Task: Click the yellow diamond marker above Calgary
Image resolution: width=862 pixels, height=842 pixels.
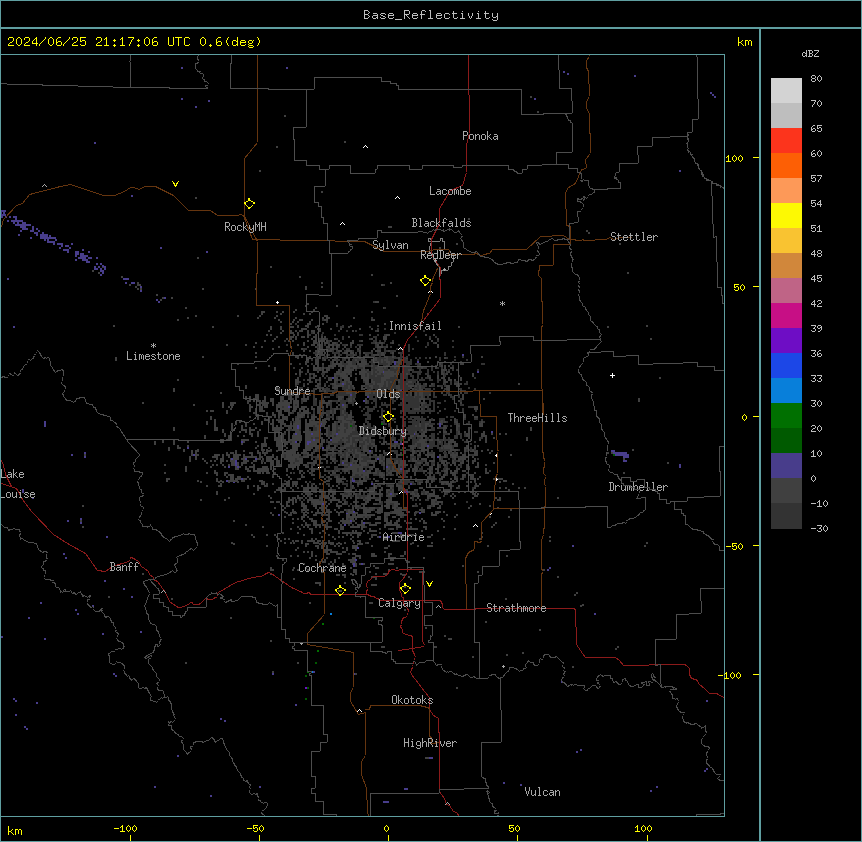Action: (x=405, y=589)
